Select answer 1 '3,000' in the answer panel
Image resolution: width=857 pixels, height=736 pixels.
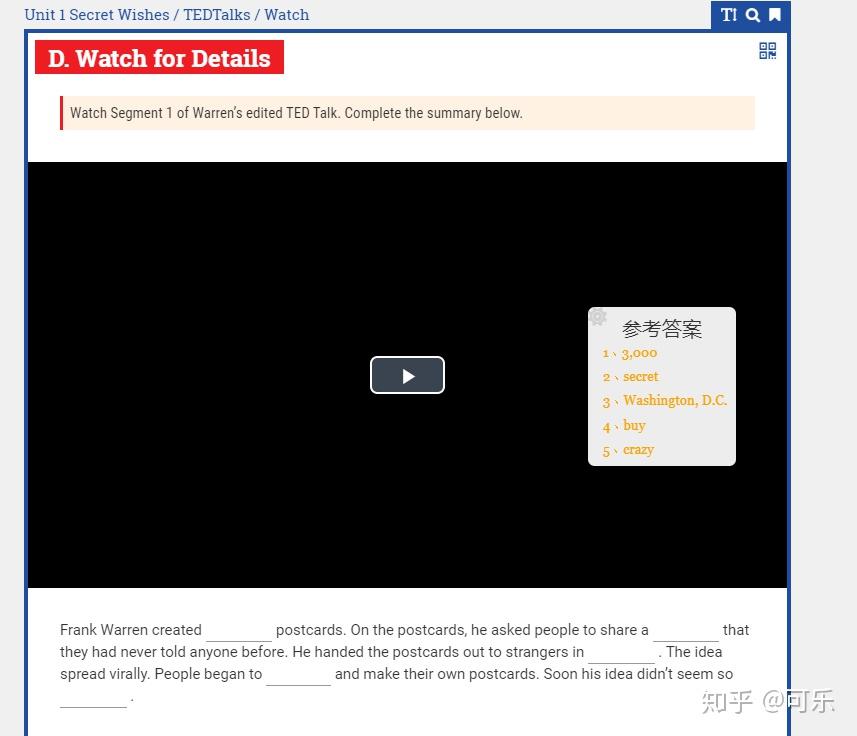[x=638, y=352]
